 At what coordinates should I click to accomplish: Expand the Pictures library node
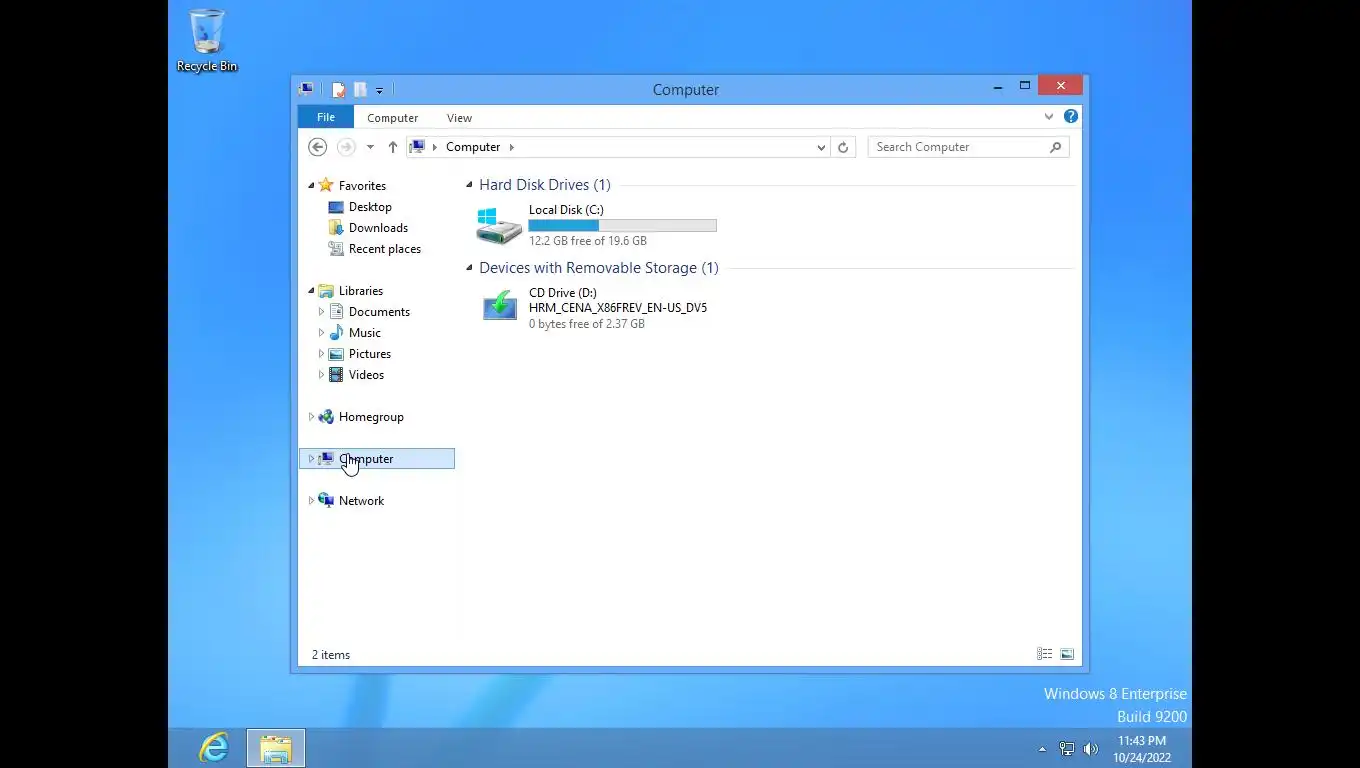coord(321,354)
